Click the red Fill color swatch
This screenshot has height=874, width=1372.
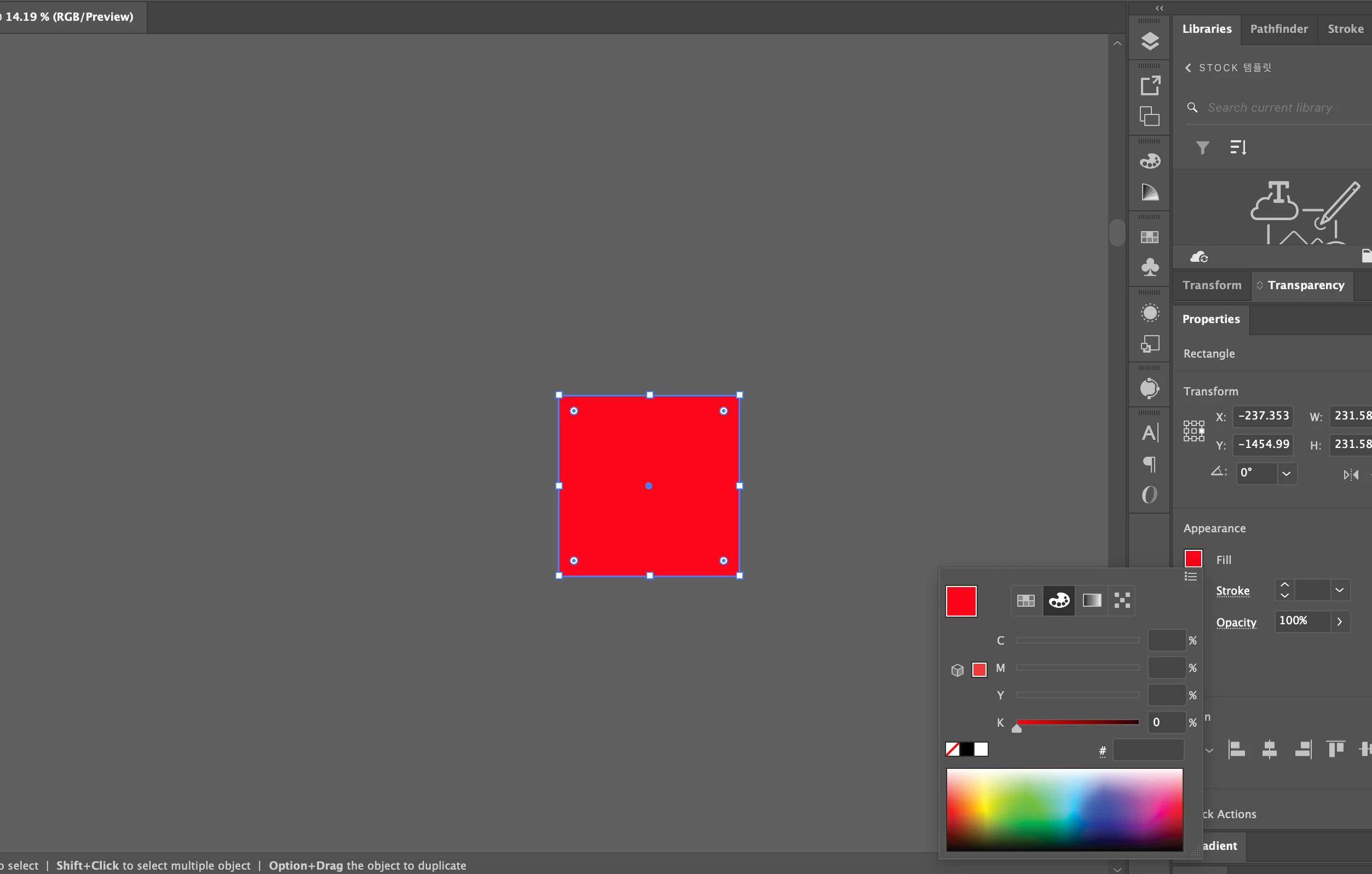(x=1193, y=559)
